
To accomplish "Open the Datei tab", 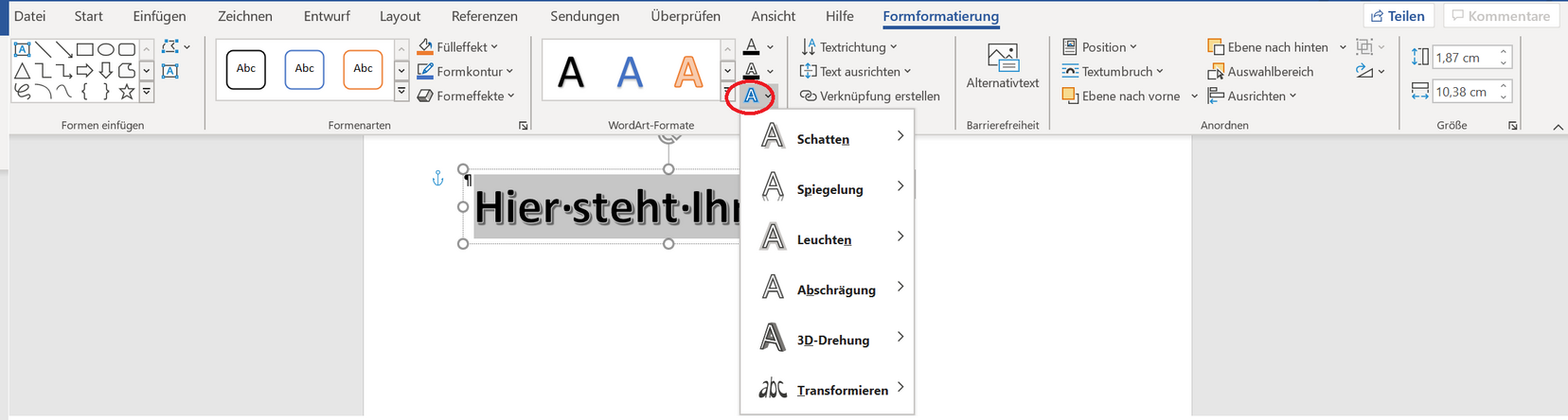I will (x=29, y=16).
